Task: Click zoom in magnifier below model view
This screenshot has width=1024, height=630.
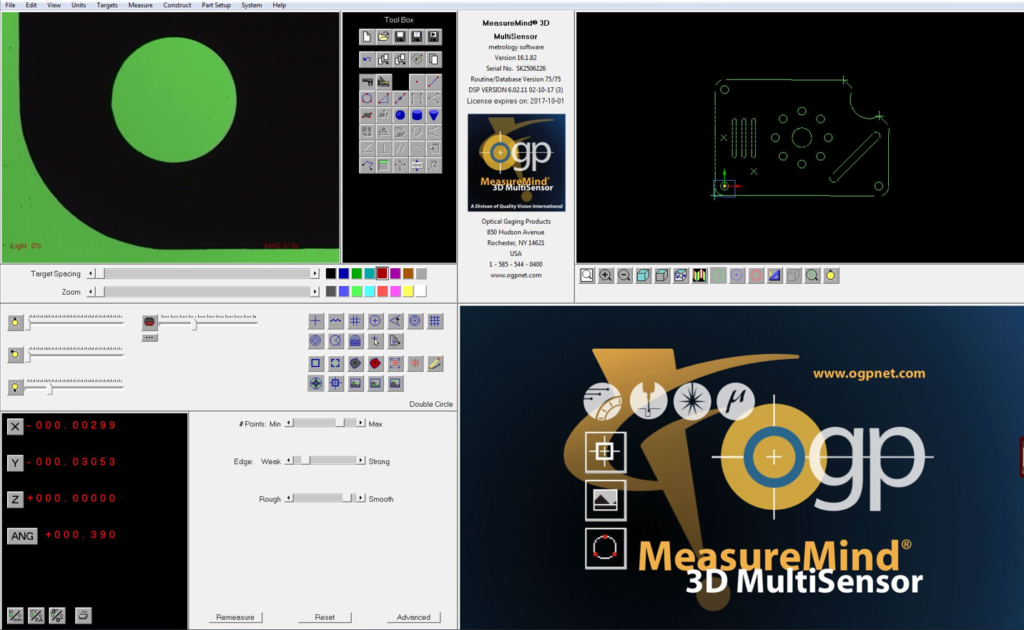Action: [x=606, y=275]
